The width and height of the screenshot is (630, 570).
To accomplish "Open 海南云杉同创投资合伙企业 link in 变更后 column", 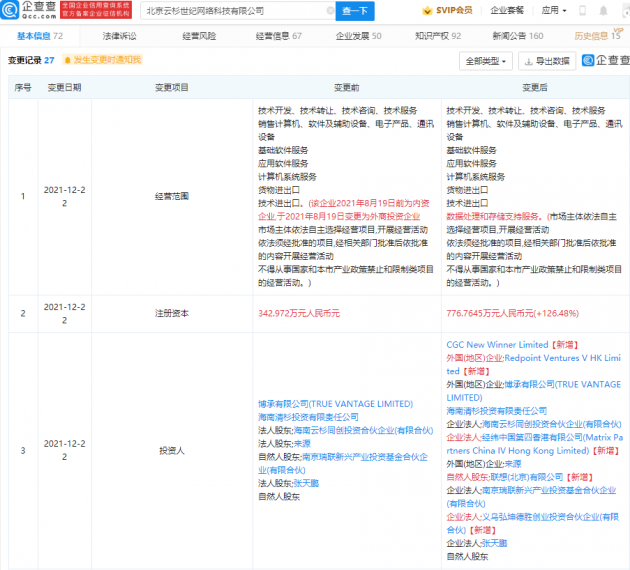I will coord(551,424).
